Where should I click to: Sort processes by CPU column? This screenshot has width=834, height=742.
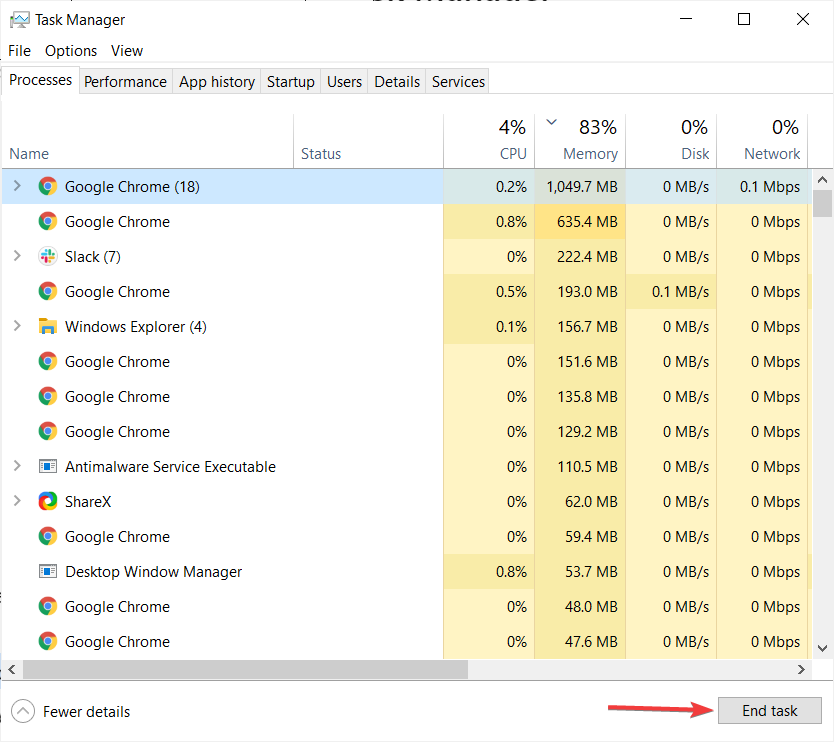coord(489,141)
